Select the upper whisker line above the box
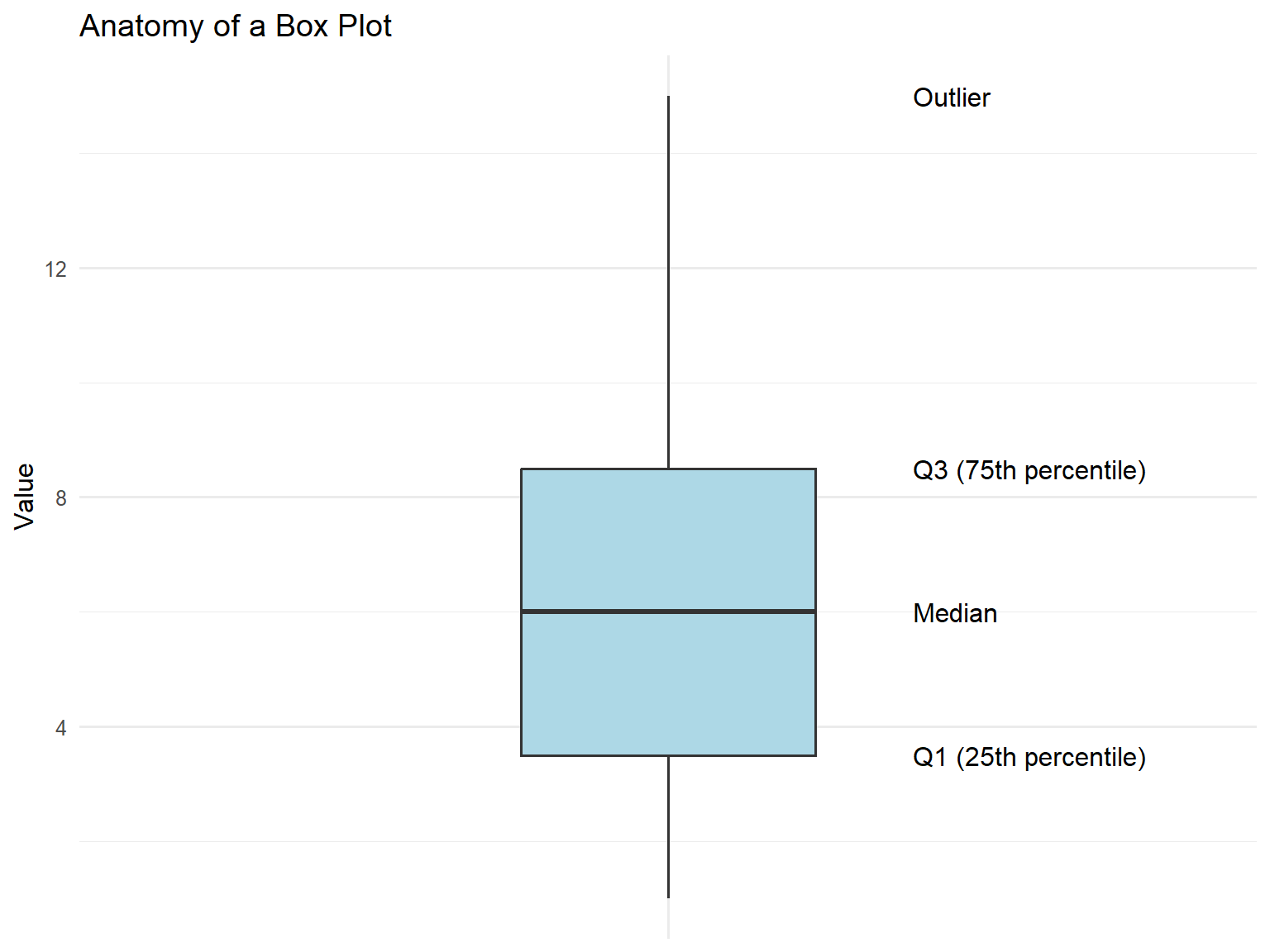The height and width of the screenshot is (952, 1270). (668, 281)
